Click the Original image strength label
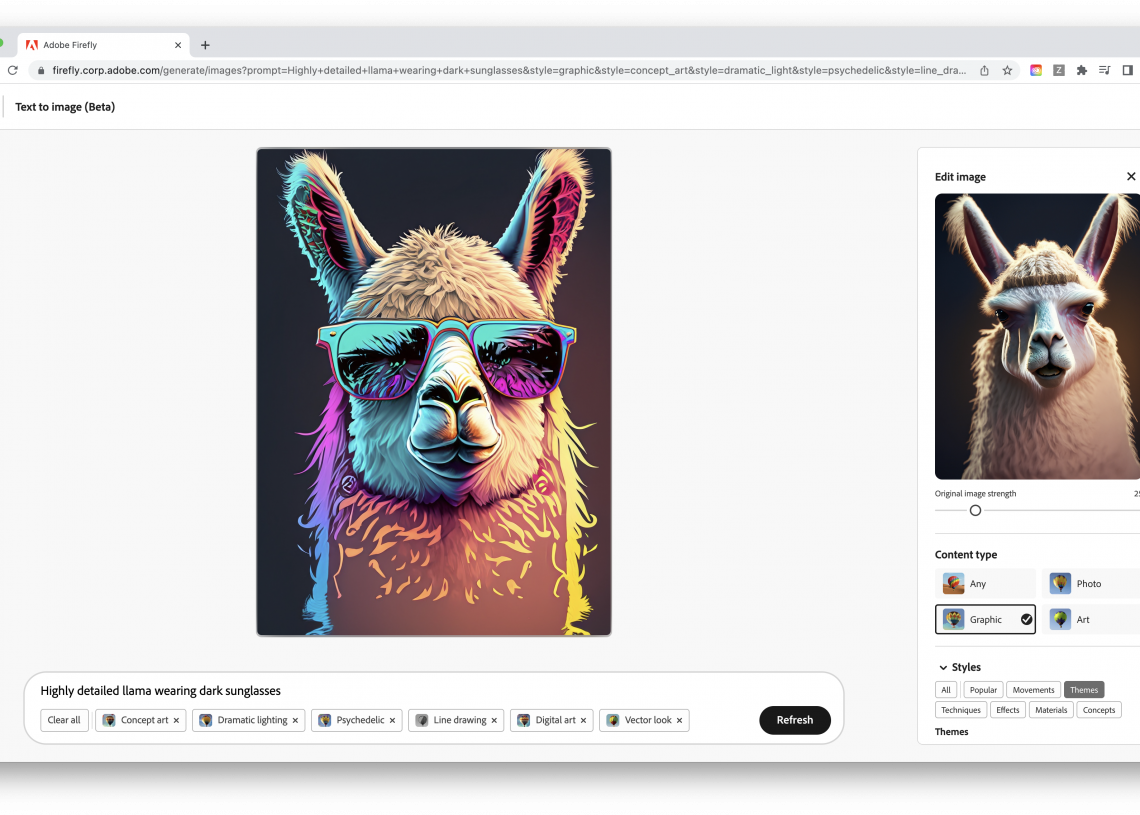Image resolution: width=1140 pixels, height=815 pixels. point(975,494)
